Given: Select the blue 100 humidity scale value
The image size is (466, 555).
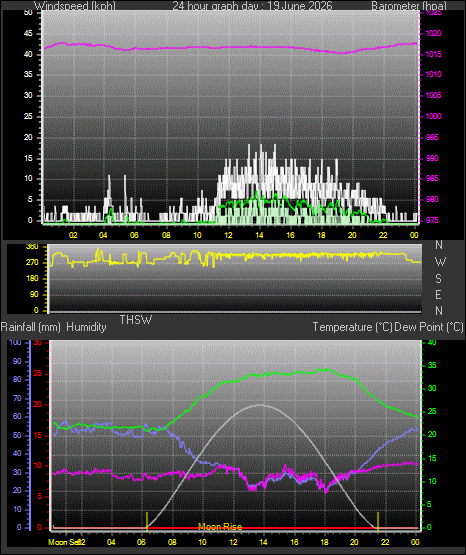Looking at the screenshot, I should tap(16, 343).
